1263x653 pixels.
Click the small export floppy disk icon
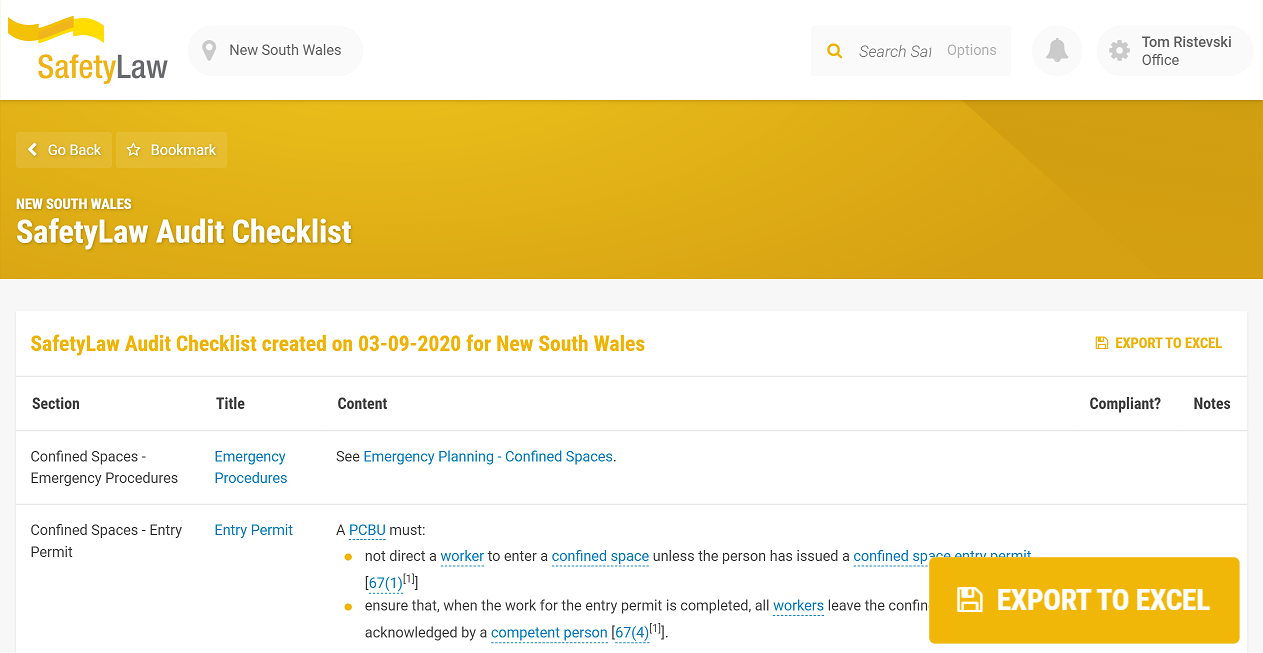(x=1101, y=343)
